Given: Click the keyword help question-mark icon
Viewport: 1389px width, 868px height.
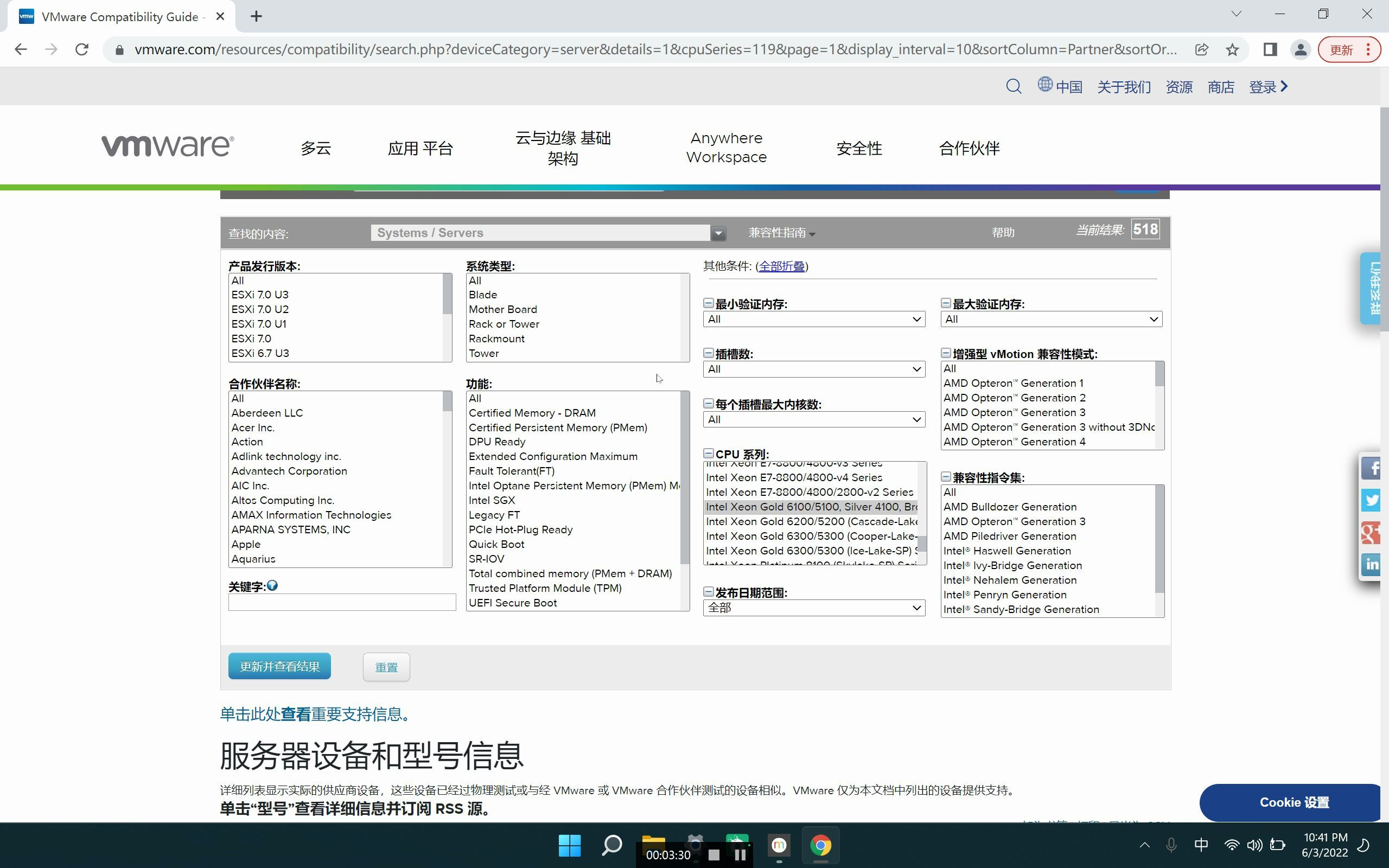Looking at the screenshot, I should 272,585.
